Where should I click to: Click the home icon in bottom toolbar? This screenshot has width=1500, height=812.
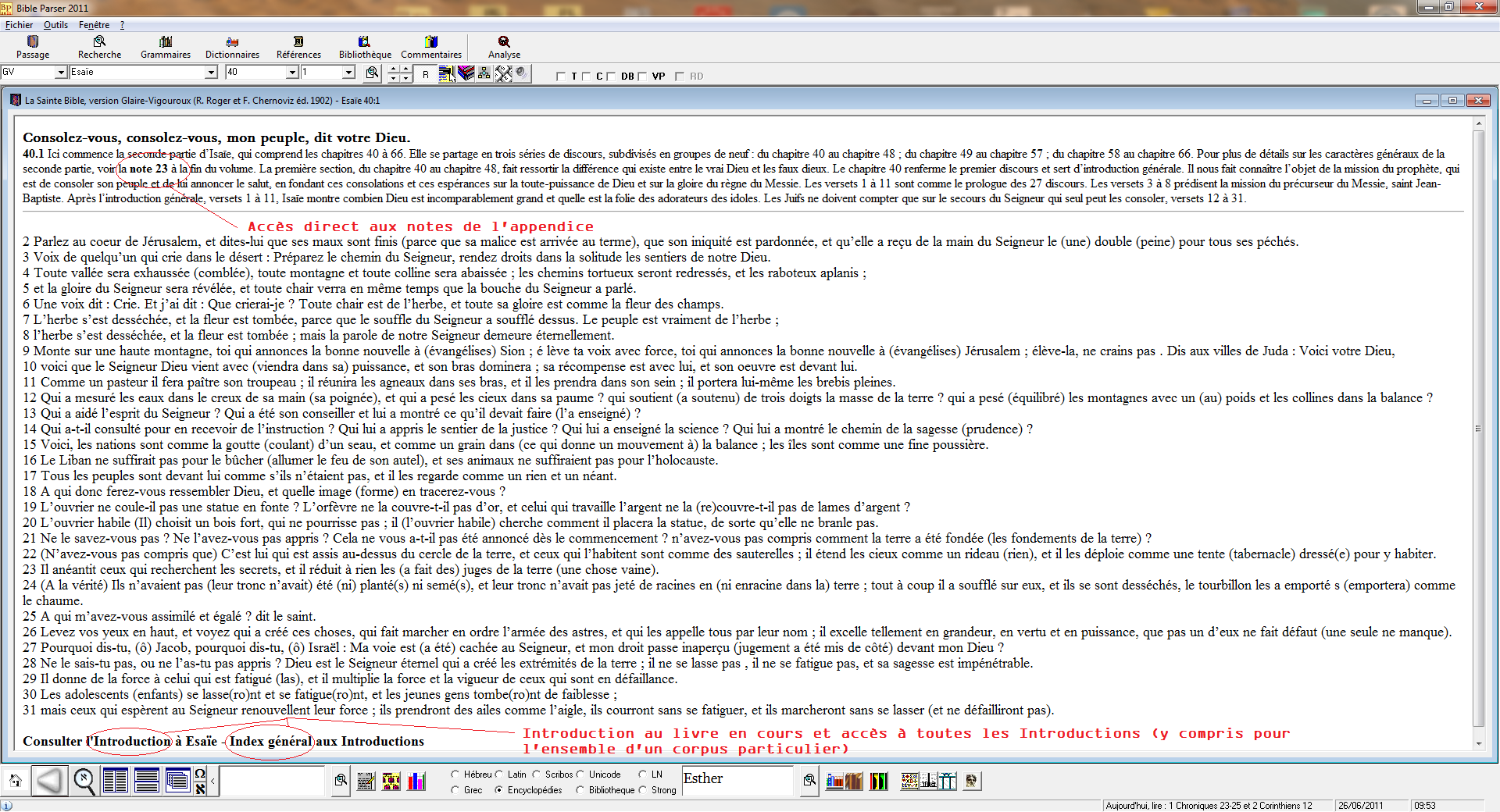[x=15, y=780]
